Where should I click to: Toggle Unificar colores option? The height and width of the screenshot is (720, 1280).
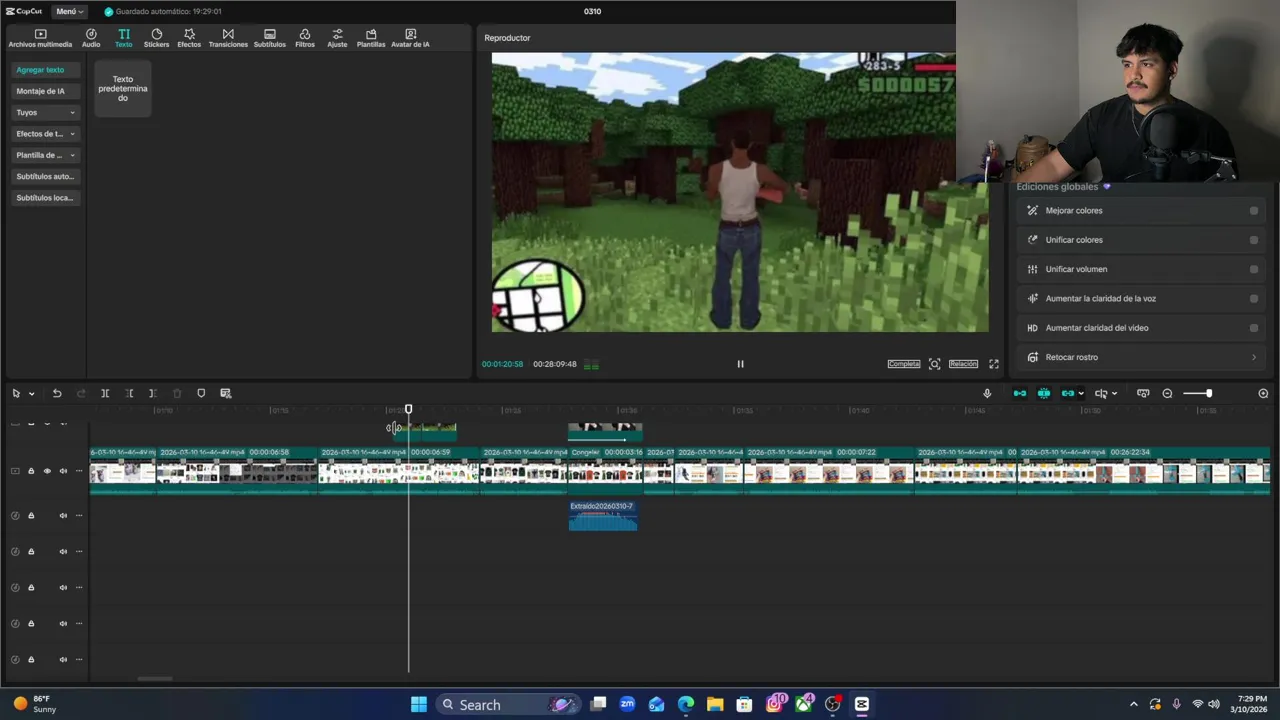[x=1254, y=240]
